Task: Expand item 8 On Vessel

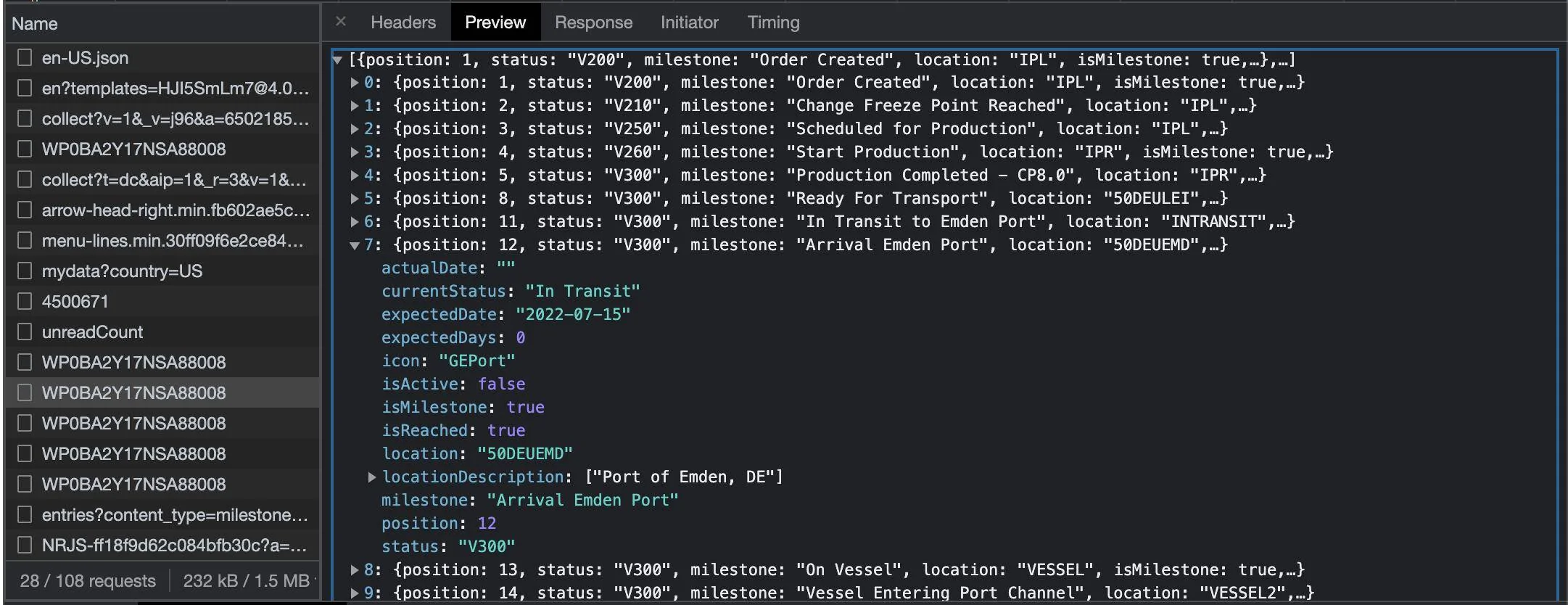Action: point(355,570)
